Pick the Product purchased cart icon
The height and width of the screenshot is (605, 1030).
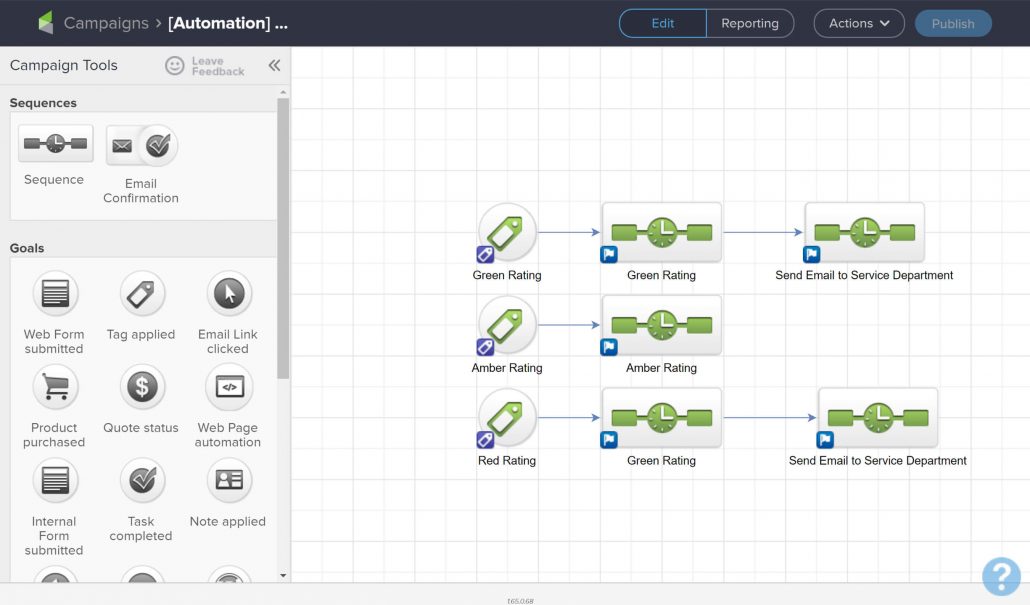click(55, 387)
